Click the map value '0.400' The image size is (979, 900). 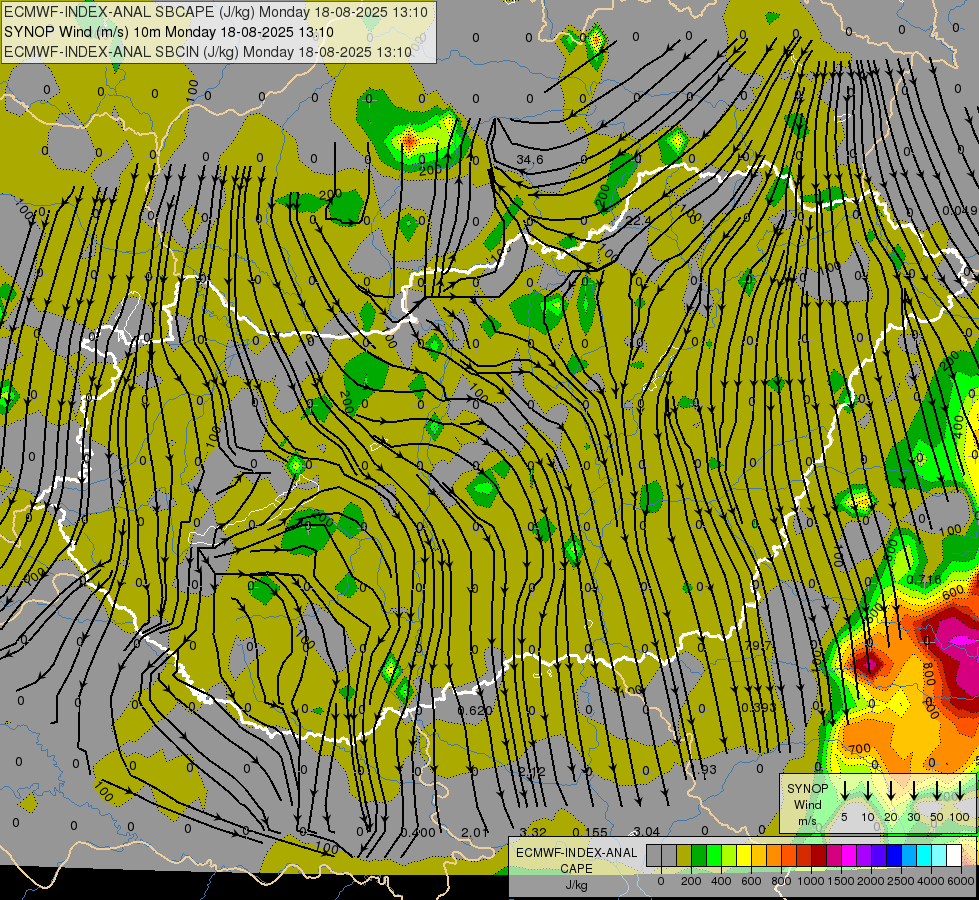(418, 832)
